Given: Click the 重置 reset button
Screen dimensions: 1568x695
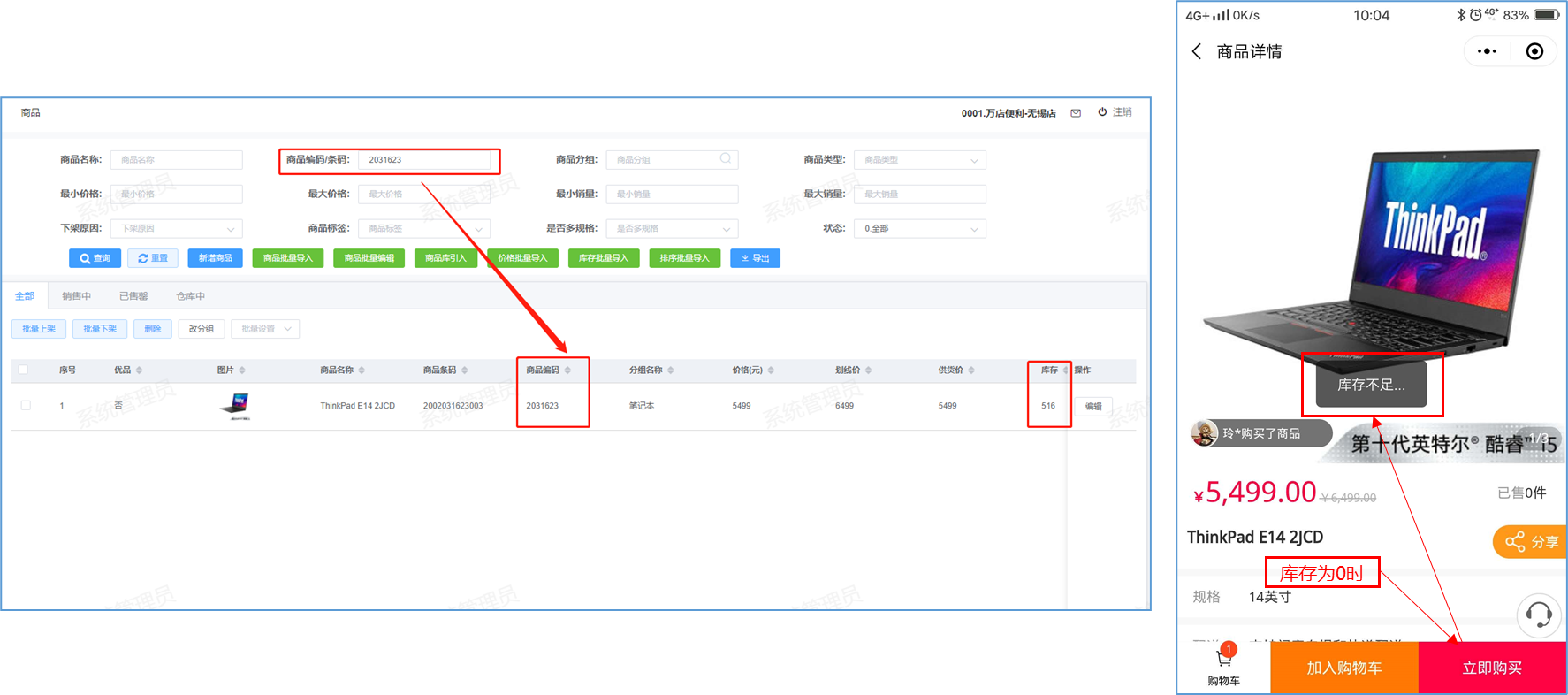Looking at the screenshot, I should (x=153, y=258).
